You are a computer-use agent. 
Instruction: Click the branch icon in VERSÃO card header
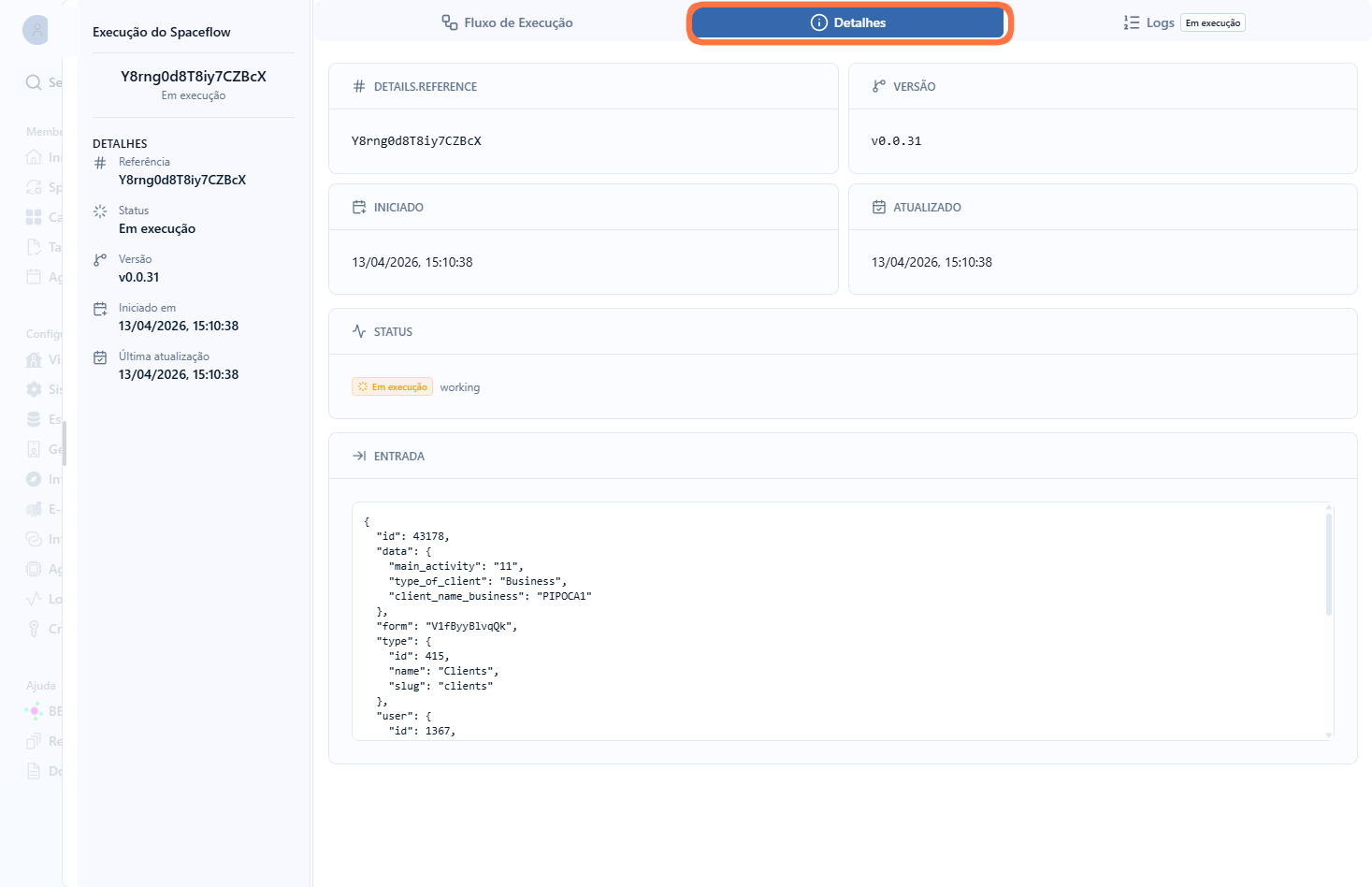878,86
